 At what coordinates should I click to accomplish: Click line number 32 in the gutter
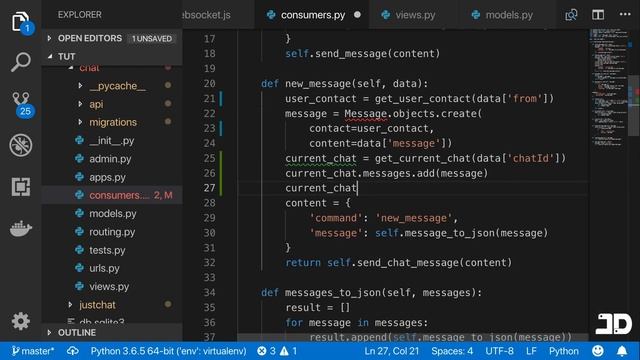[x=209, y=262]
